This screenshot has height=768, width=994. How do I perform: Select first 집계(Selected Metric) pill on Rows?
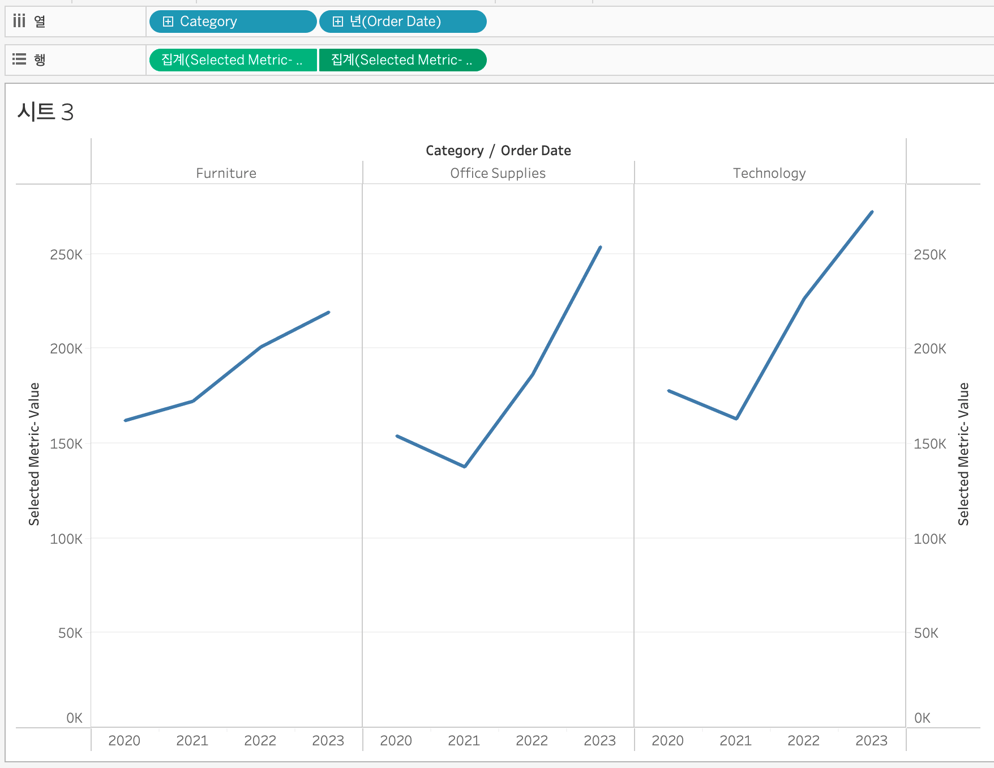(233, 60)
